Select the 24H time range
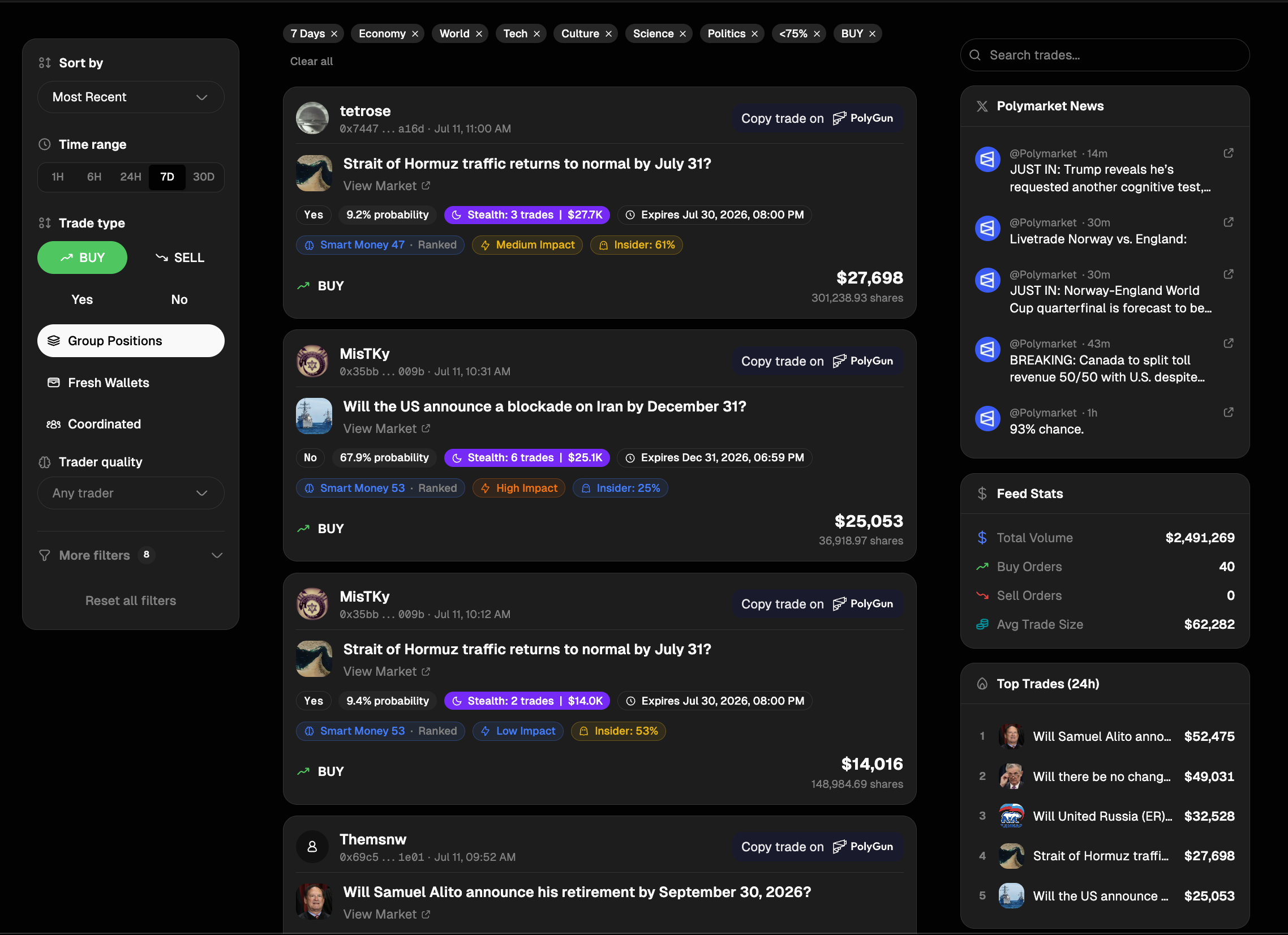Image resolution: width=1288 pixels, height=935 pixels. click(x=131, y=177)
